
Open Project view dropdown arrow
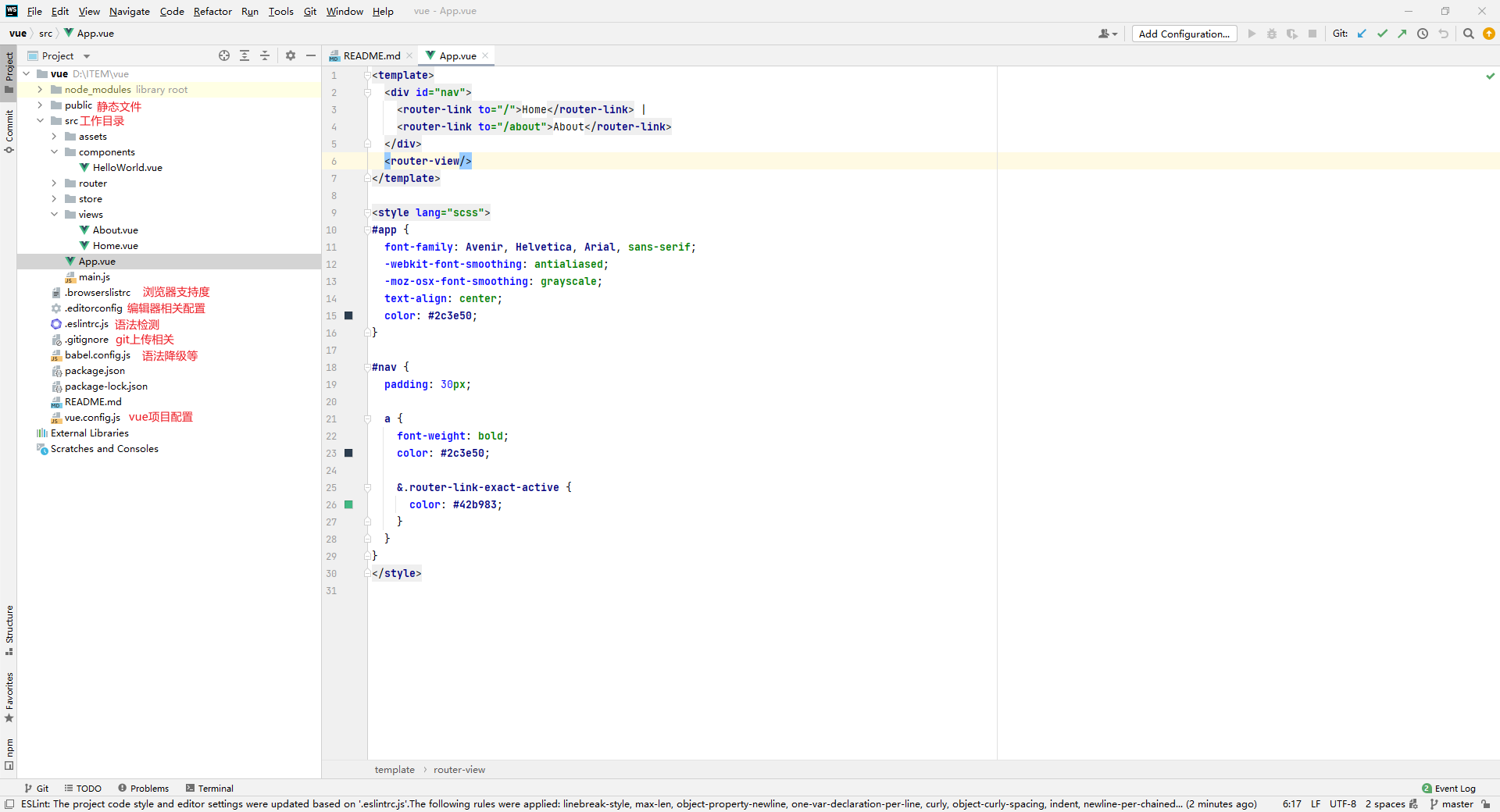tap(87, 56)
